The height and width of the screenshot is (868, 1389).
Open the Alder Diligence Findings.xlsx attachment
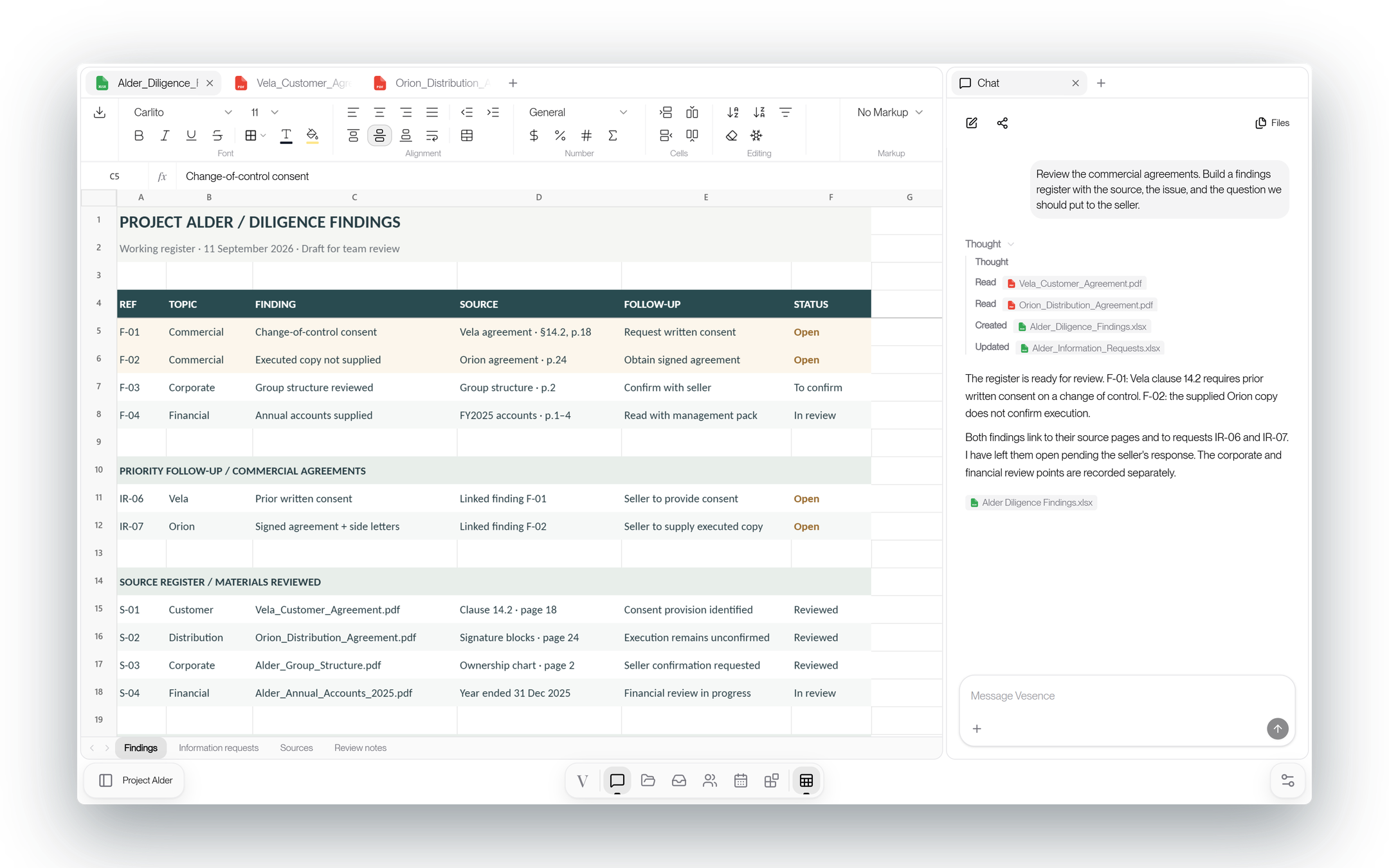[1031, 503]
